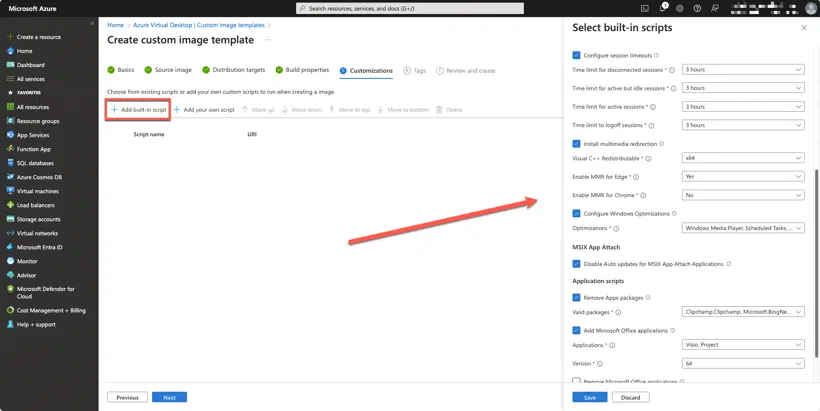Open the notifications bell icon
Image resolution: width=820 pixels, height=411 pixels.
click(663, 8)
